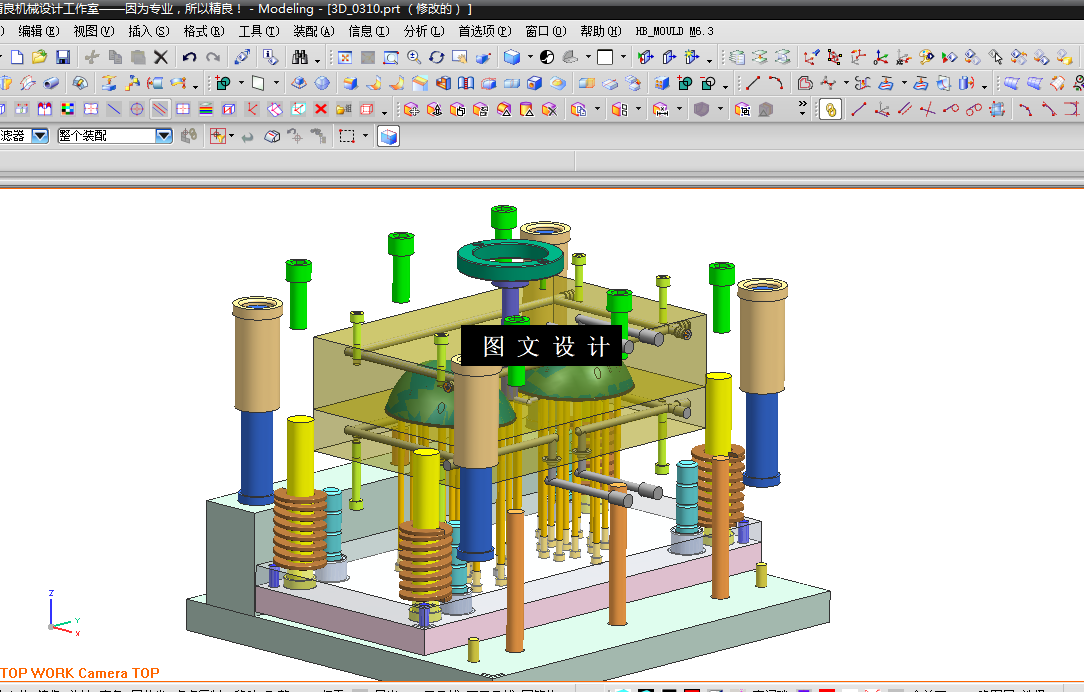1084x692 pixels.
Task: Expand the snap point filter dropdown arrow
Action: point(231,136)
